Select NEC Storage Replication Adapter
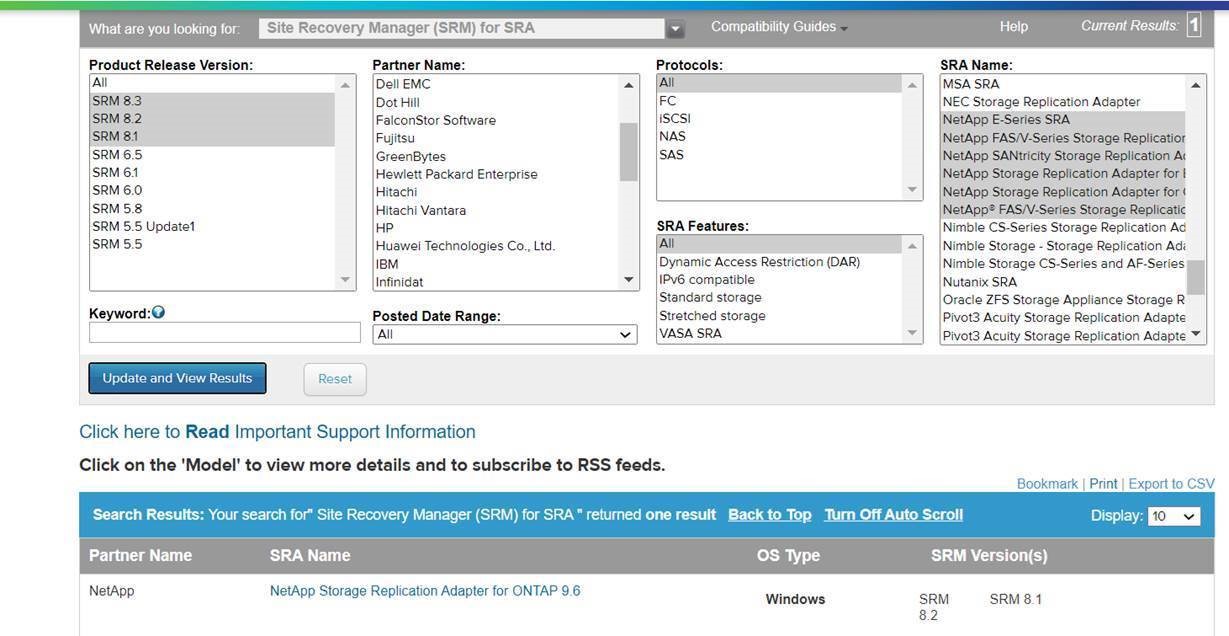This screenshot has height=636, width=1229. click(x=1063, y=102)
